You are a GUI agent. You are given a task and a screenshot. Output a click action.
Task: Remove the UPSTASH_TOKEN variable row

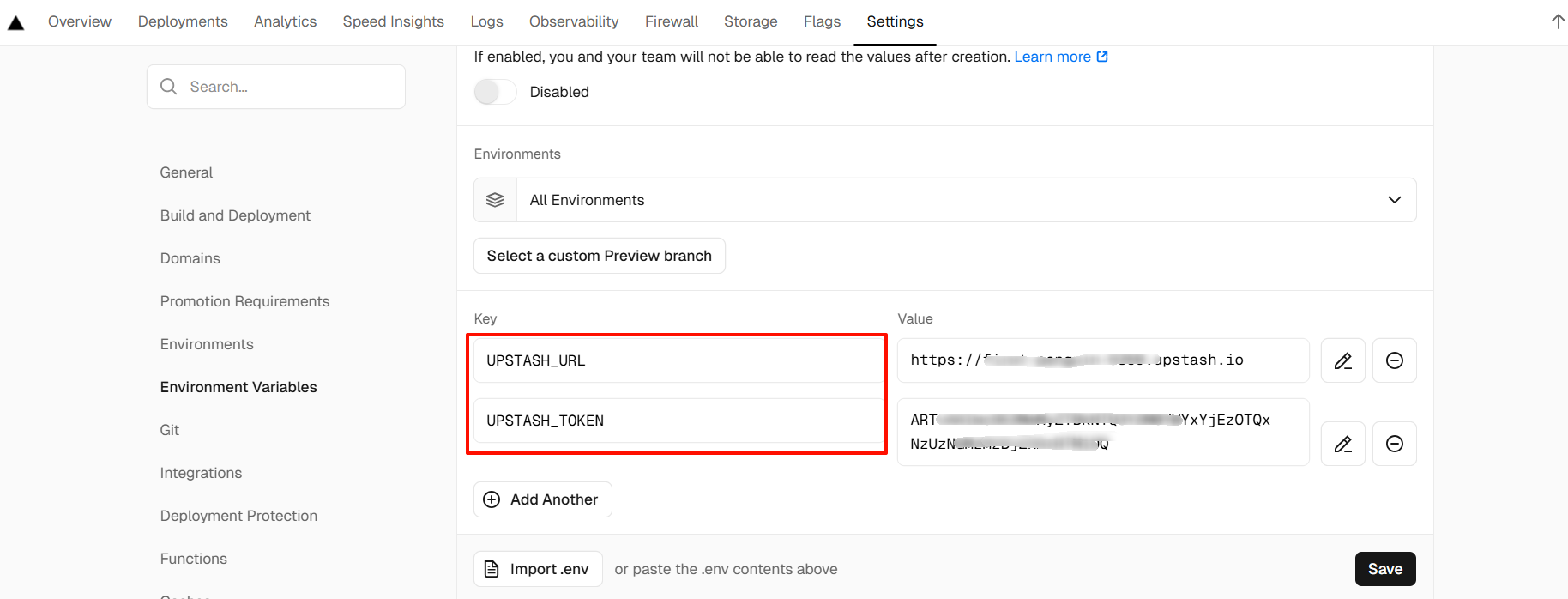[1394, 444]
